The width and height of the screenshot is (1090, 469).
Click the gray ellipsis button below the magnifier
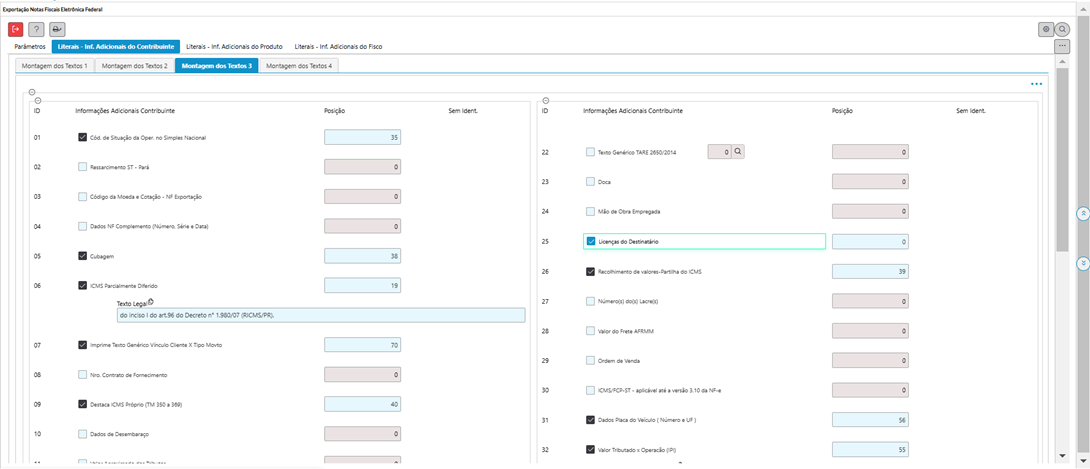pyautogui.click(x=1062, y=46)
